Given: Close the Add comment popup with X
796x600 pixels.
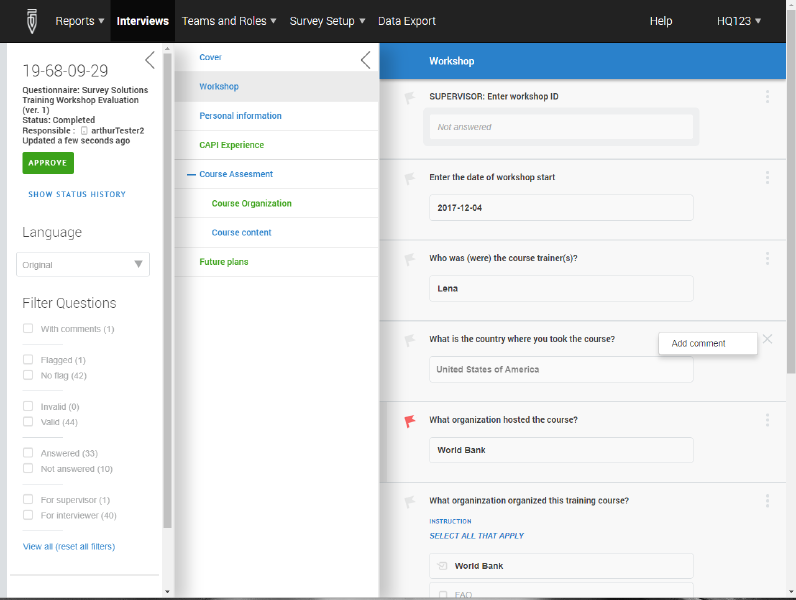Looking at the screenshot, I should (x=767, y=339).
